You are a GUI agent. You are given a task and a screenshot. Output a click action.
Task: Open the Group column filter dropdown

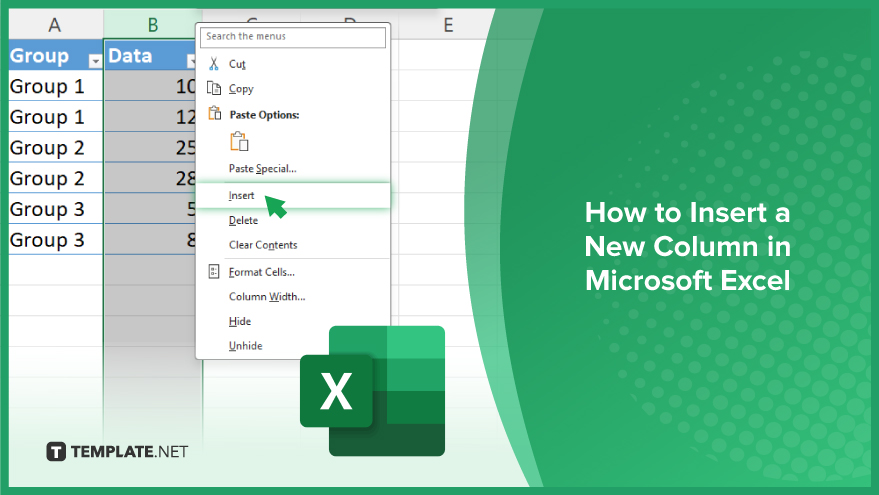point(95,61)
